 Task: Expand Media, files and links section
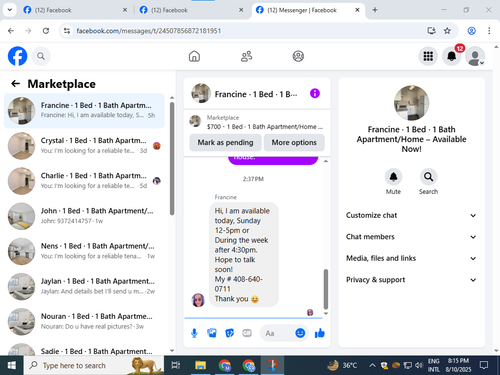point(411,258)
